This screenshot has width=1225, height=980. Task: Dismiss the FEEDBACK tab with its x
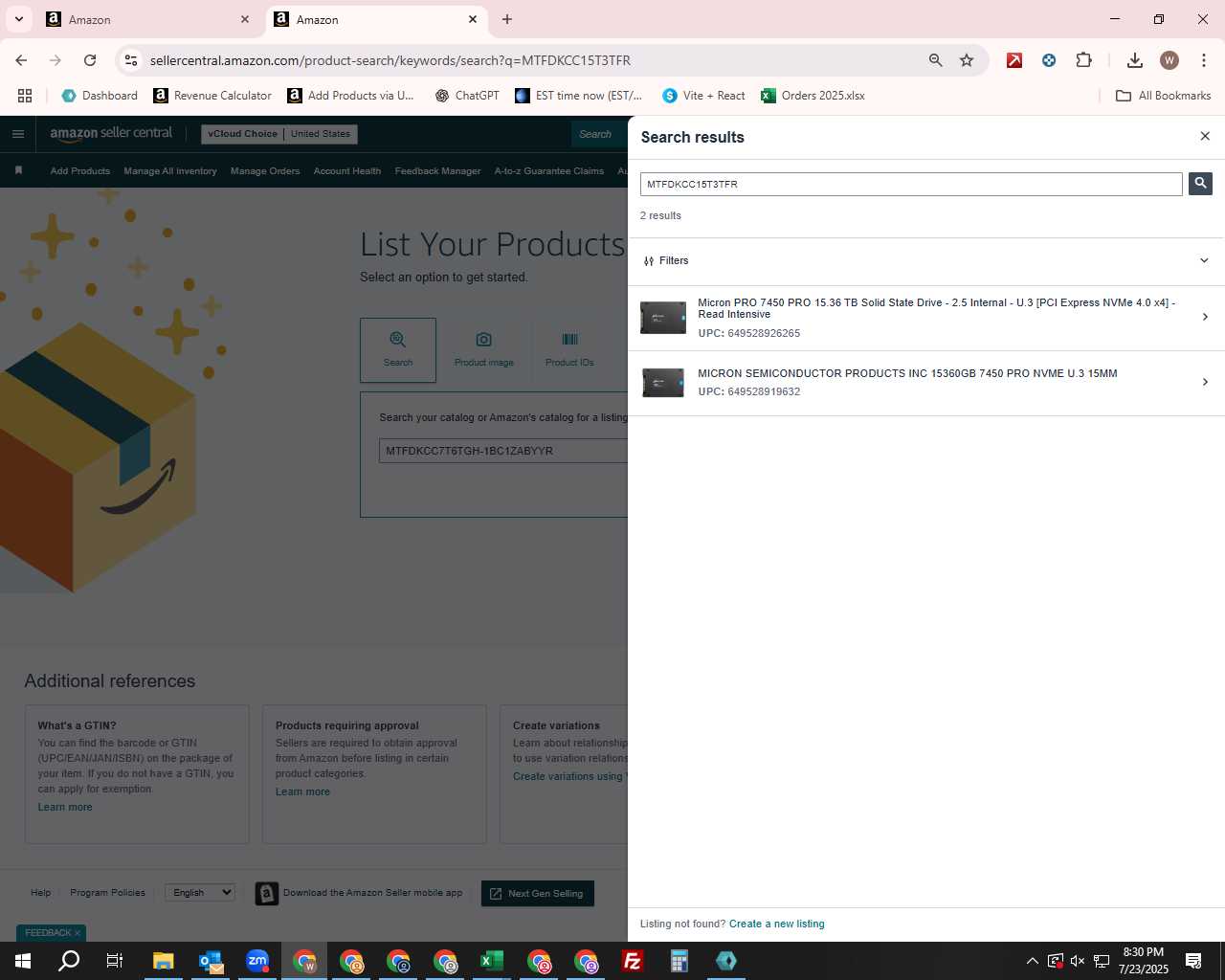pos(78,933)
